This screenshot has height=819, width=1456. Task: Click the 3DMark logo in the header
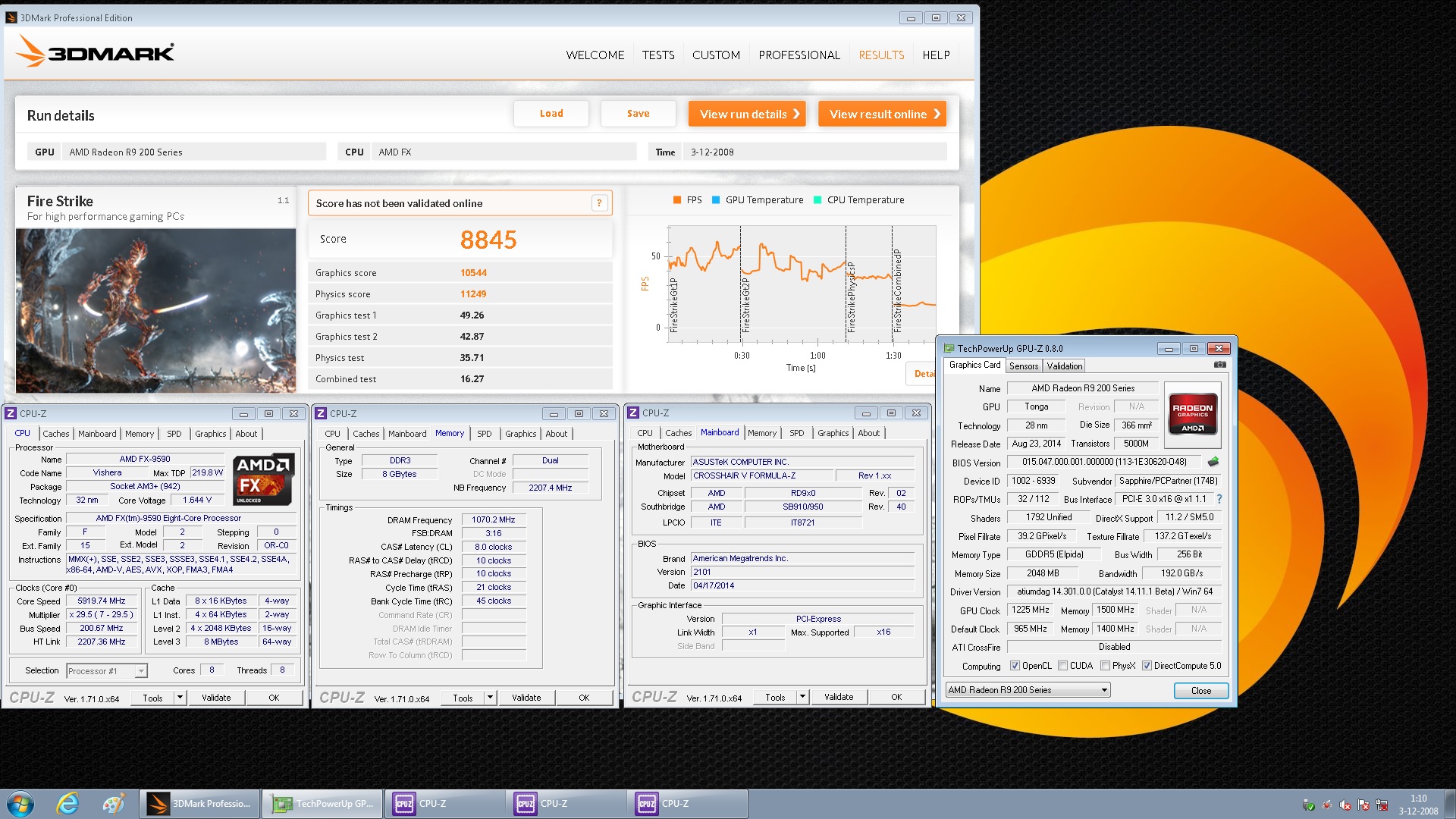pyautogui.click(x=96, y=52)
